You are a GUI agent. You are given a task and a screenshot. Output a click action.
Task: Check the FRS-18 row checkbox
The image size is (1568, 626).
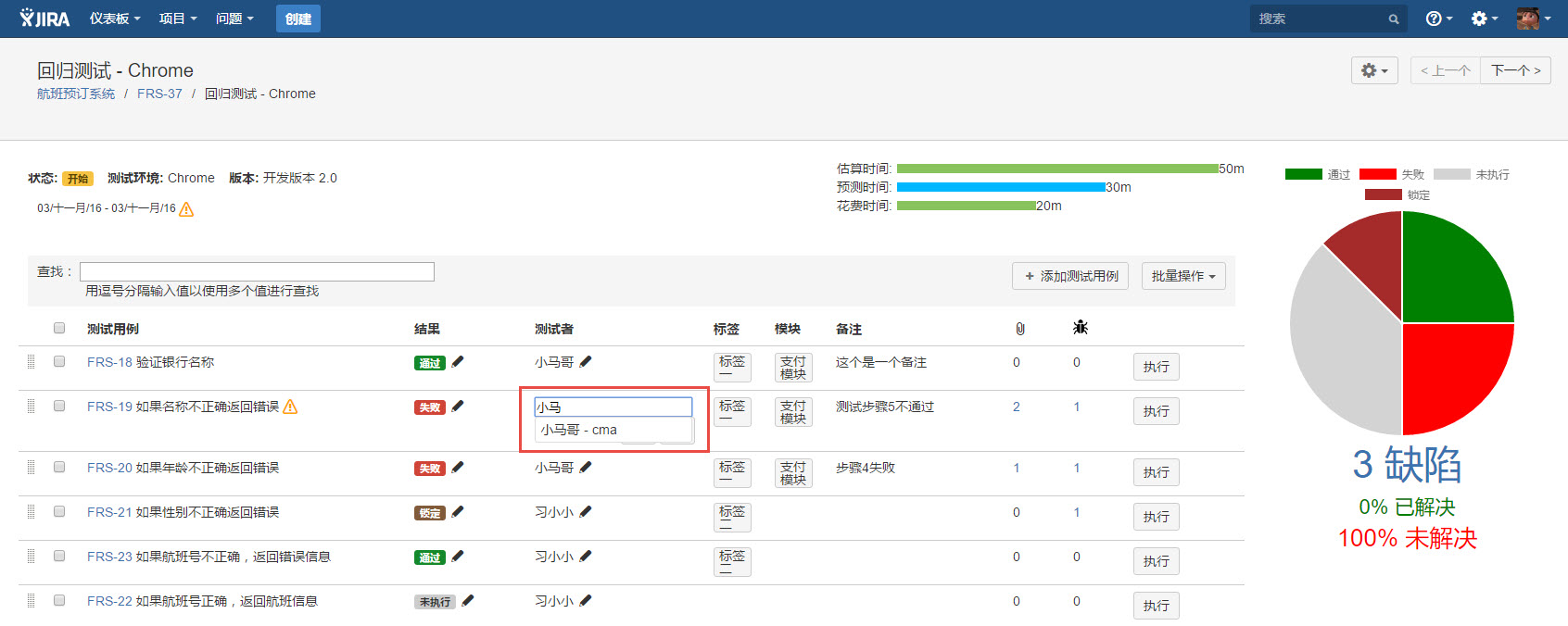[x=59, y=361]
